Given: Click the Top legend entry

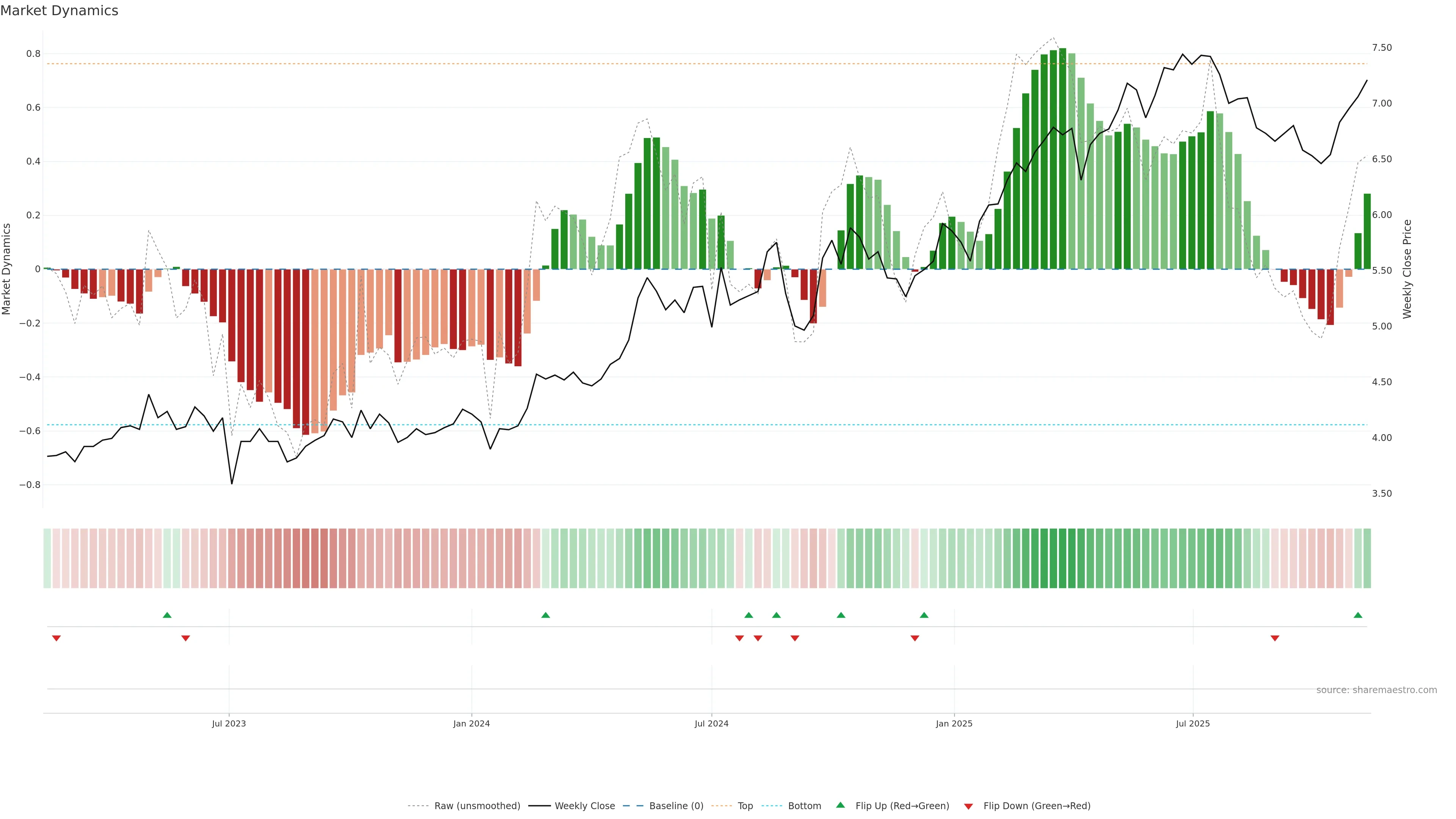Looking at the screenshot, I should (745, 806).
